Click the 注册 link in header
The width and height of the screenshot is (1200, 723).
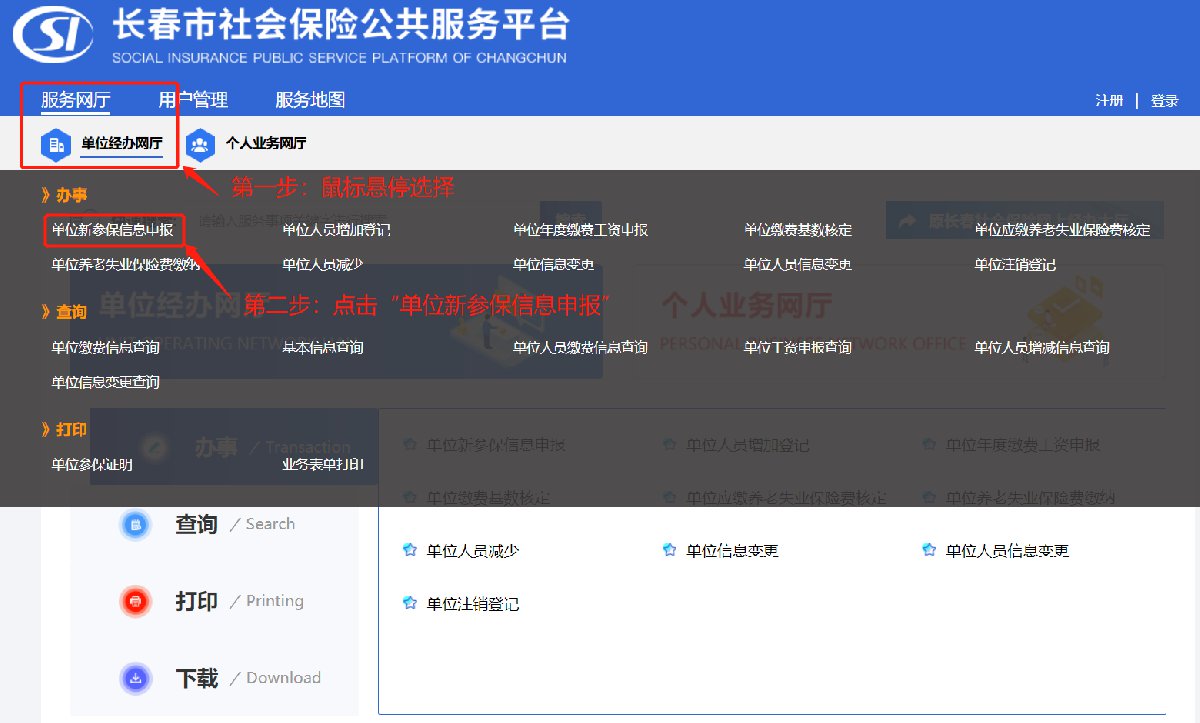coord(1109,101)
